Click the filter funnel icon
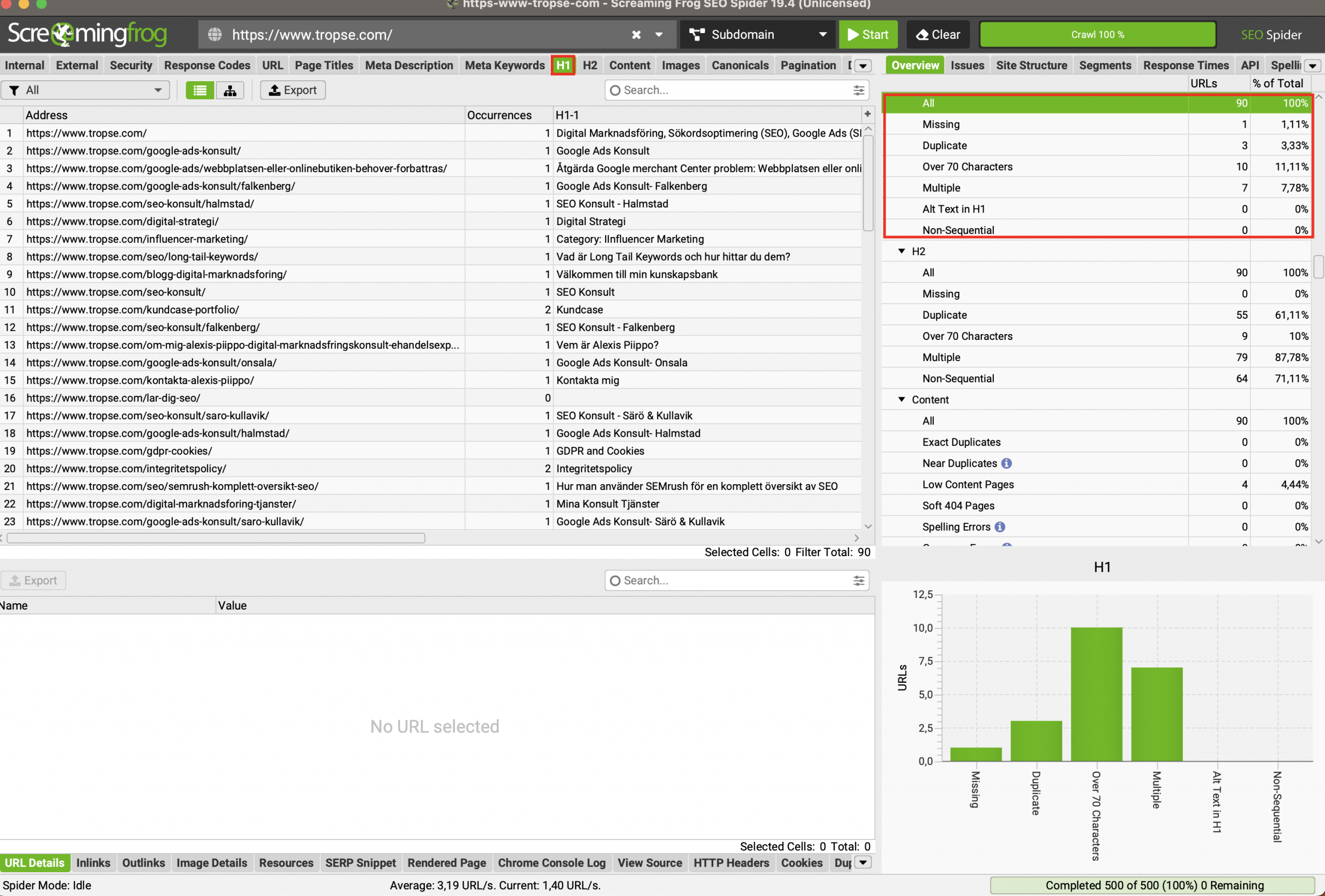The width and height of the screenshot is (1325, 896). [14, 90]
